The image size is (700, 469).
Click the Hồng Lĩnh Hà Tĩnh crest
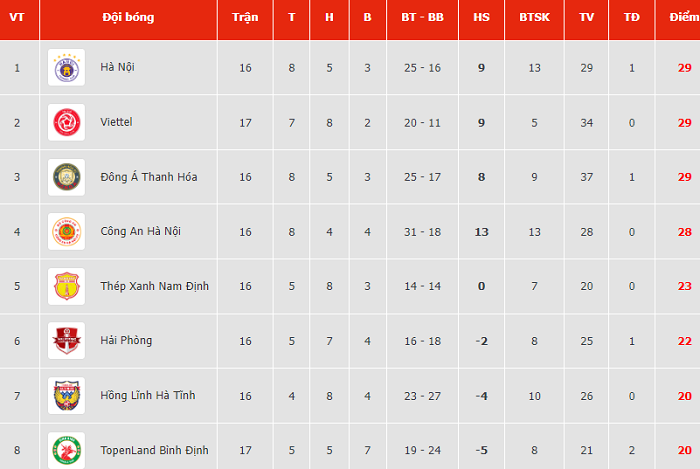67,396
